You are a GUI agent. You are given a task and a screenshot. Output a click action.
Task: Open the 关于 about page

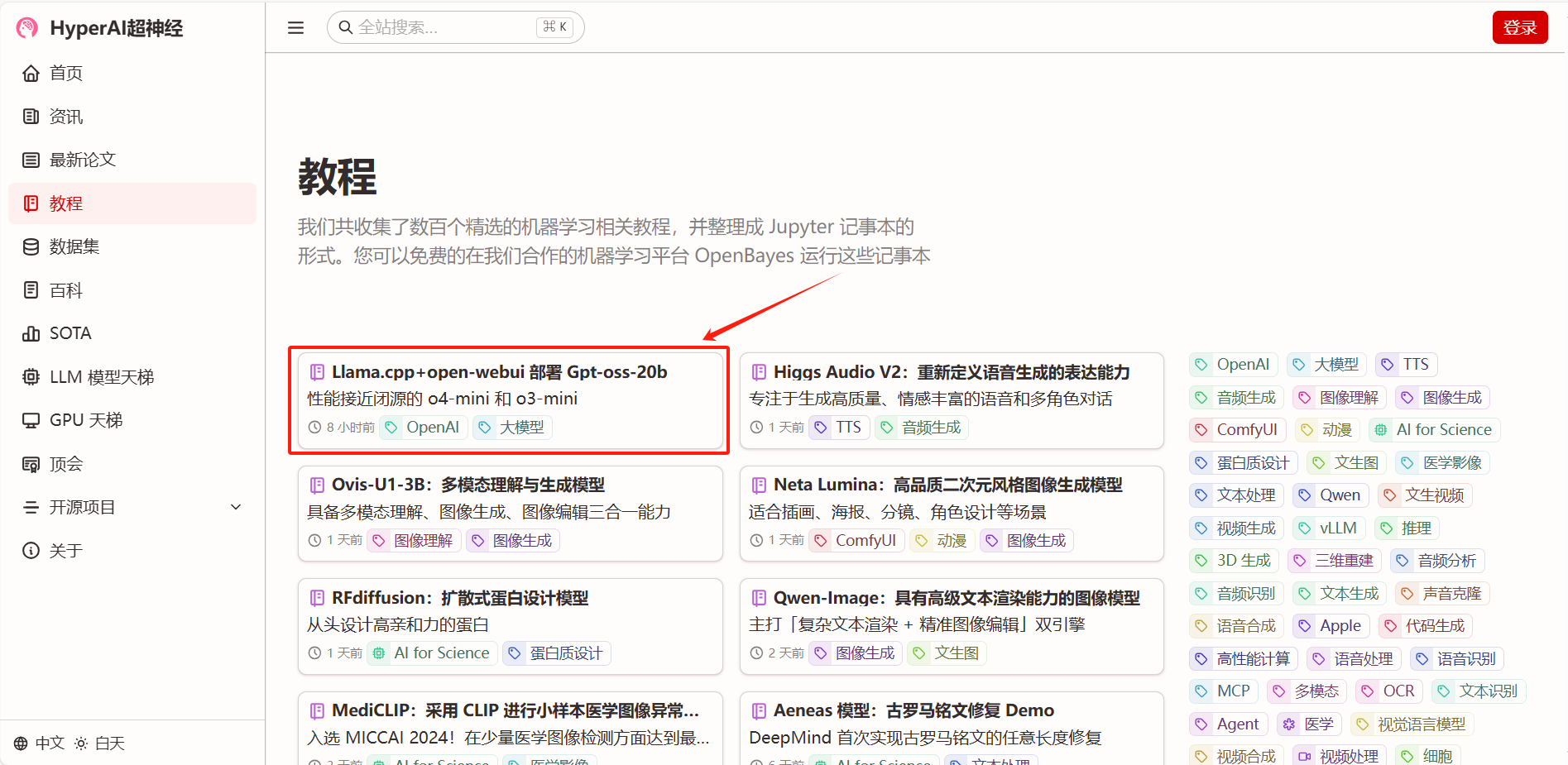[x=66, y=551]
